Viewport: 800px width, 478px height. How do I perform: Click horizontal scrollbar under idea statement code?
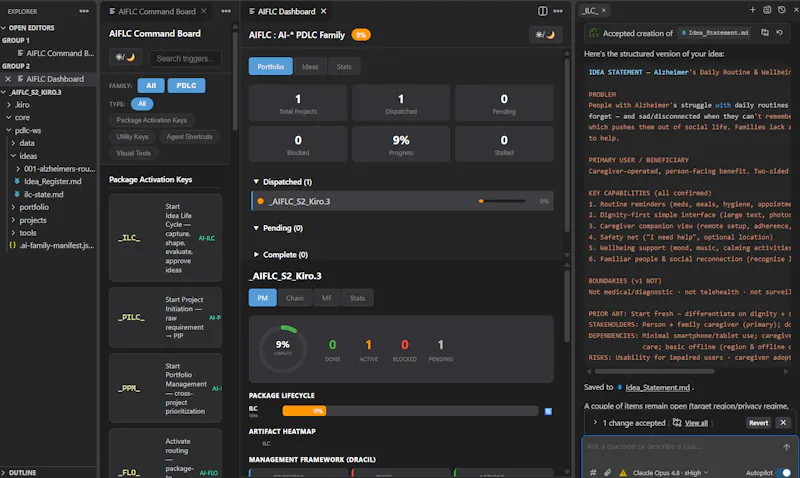point(654,371)
